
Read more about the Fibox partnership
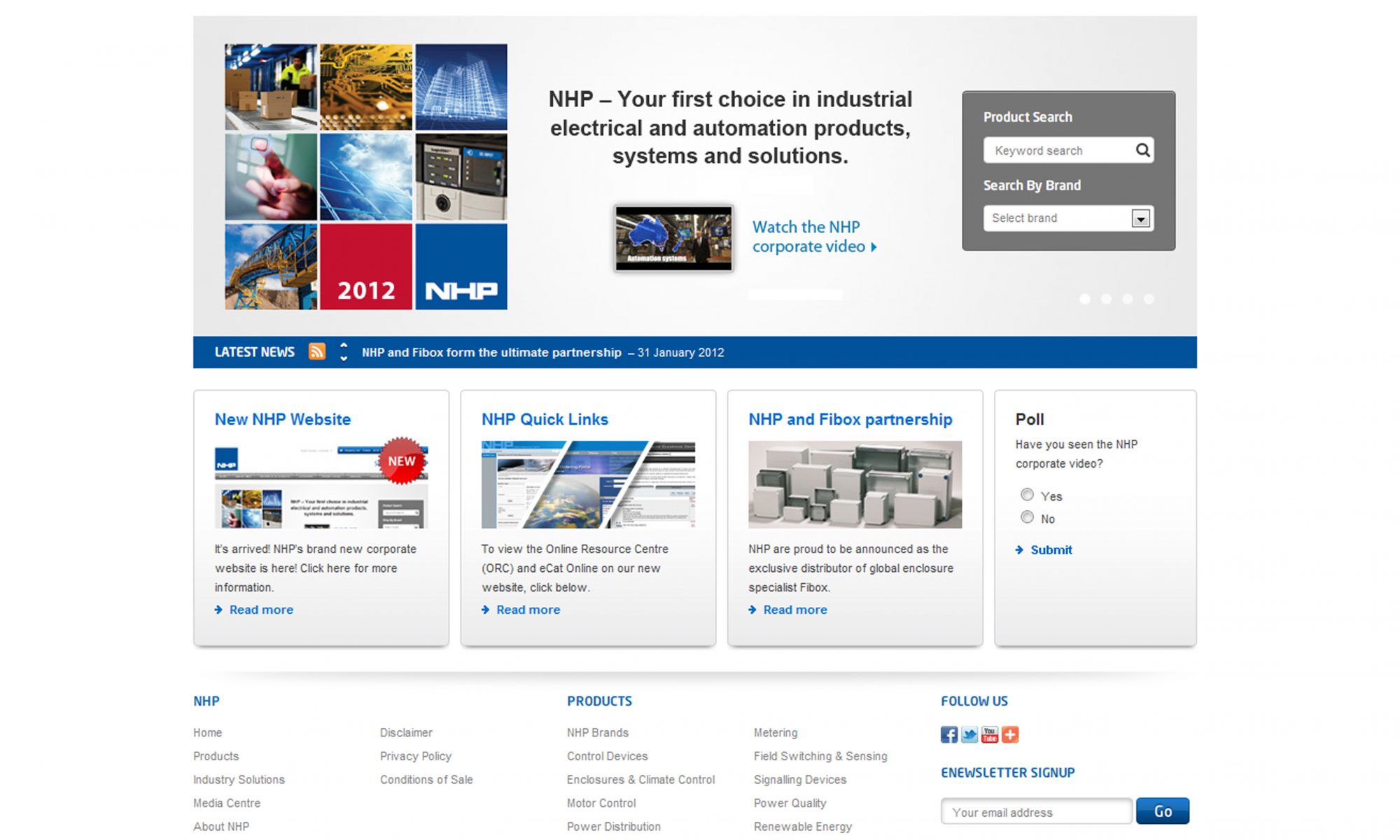click(795, 610)
